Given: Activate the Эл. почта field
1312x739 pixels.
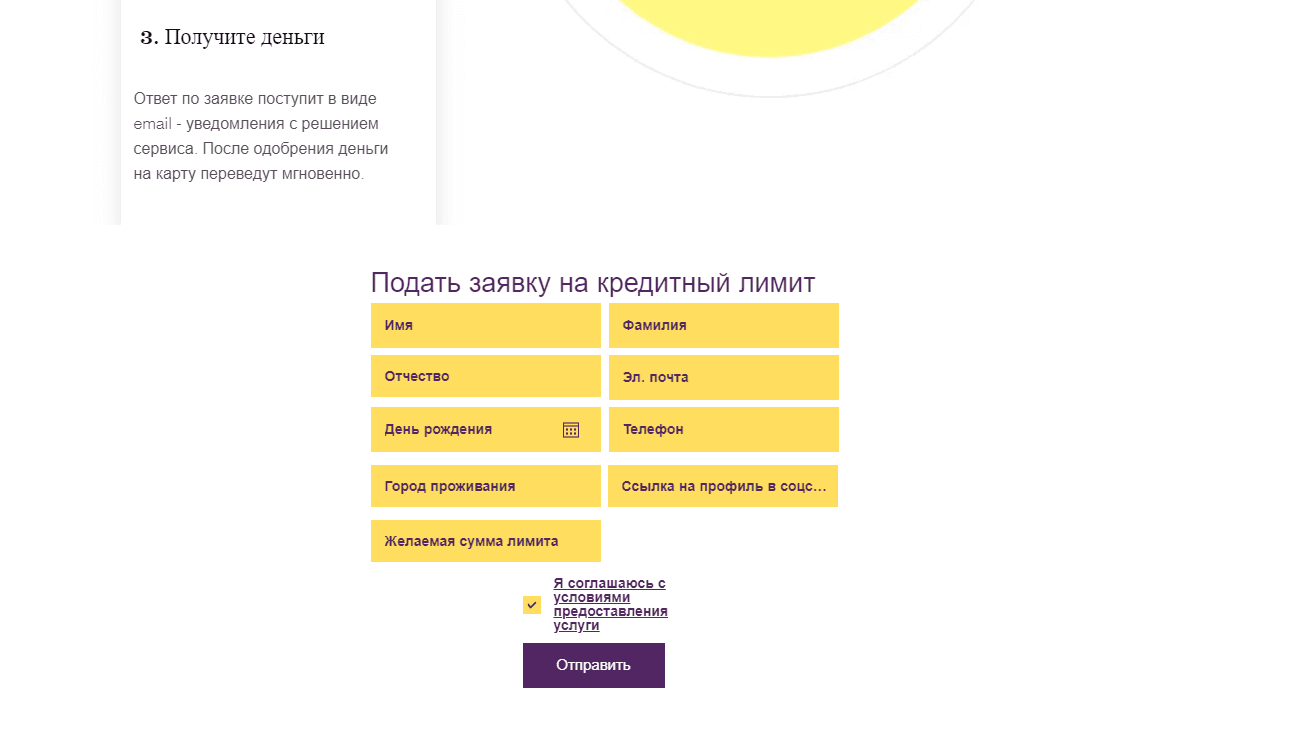Looking at the screenshot, I should click(x=723, y=378).
